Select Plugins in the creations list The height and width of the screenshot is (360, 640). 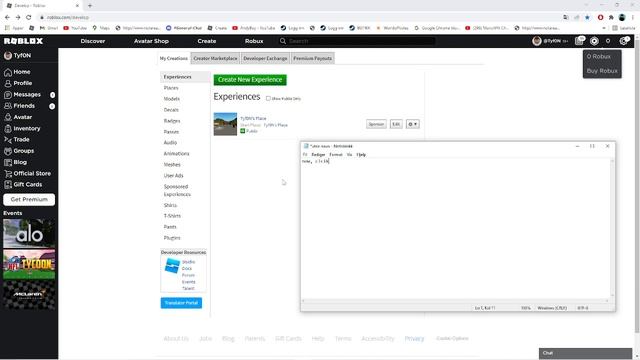172,238
